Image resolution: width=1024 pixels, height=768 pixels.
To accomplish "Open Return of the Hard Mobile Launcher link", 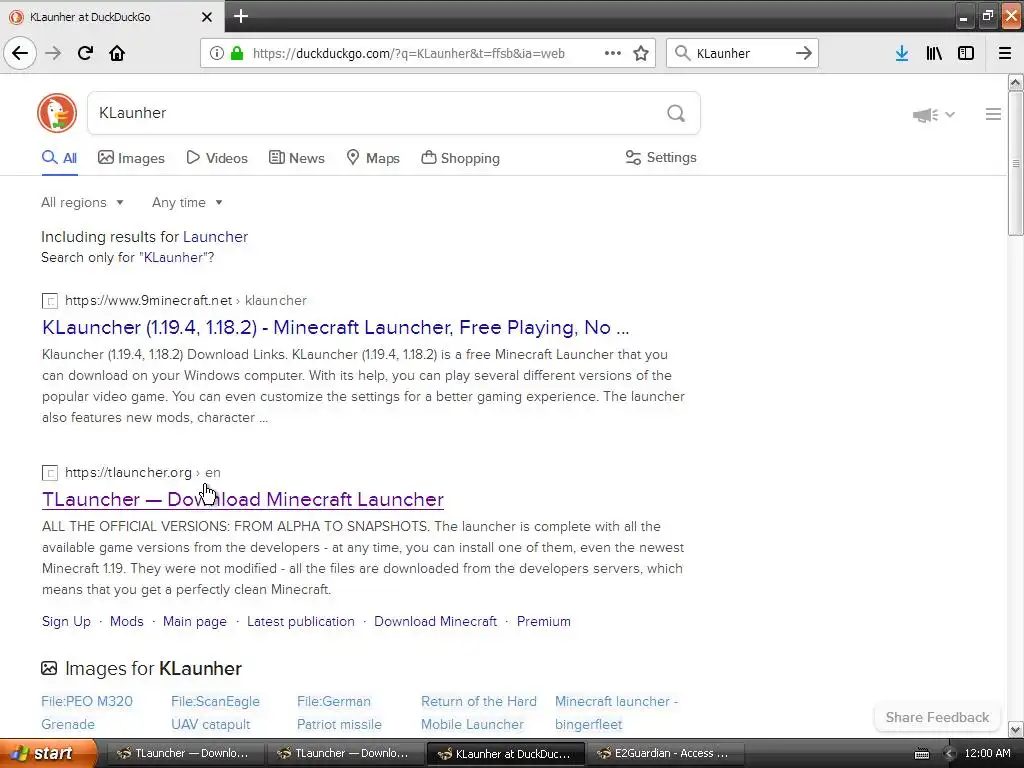I will coord(479,712).
